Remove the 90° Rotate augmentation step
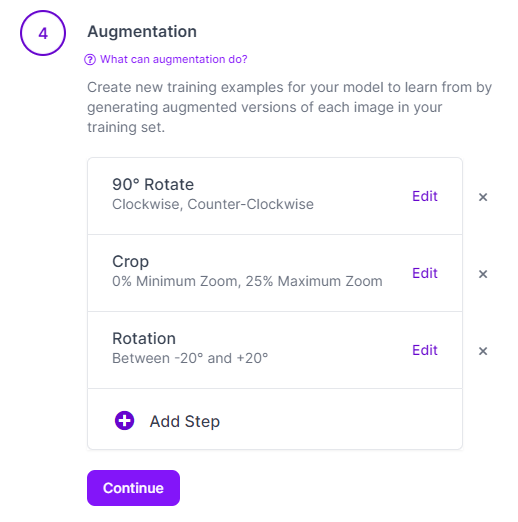Viewport: 518px width, 522px height. point(483,197)
